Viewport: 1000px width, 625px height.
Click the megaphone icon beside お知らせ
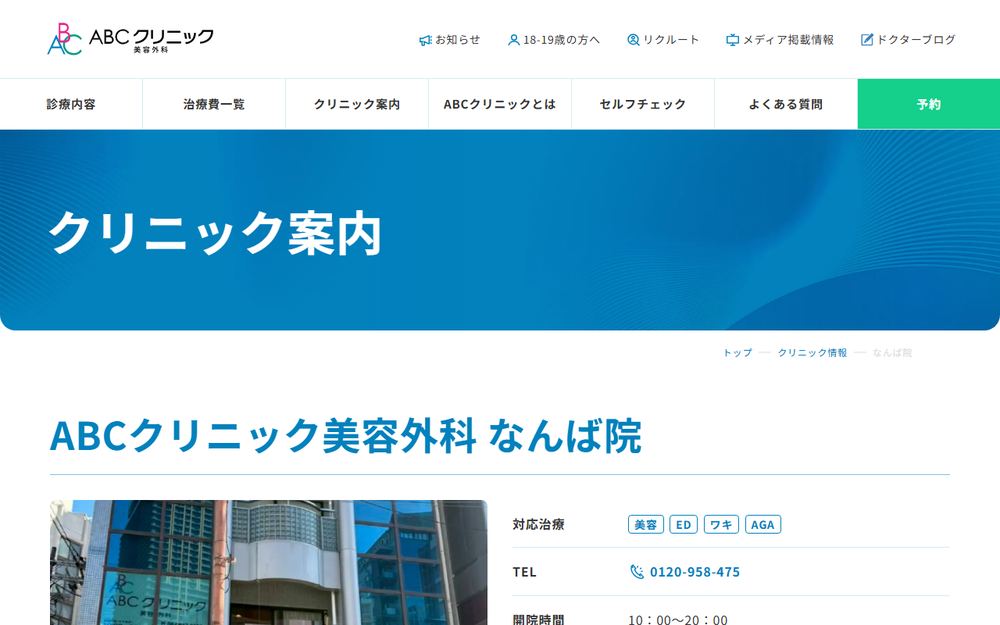coord(425,40)
